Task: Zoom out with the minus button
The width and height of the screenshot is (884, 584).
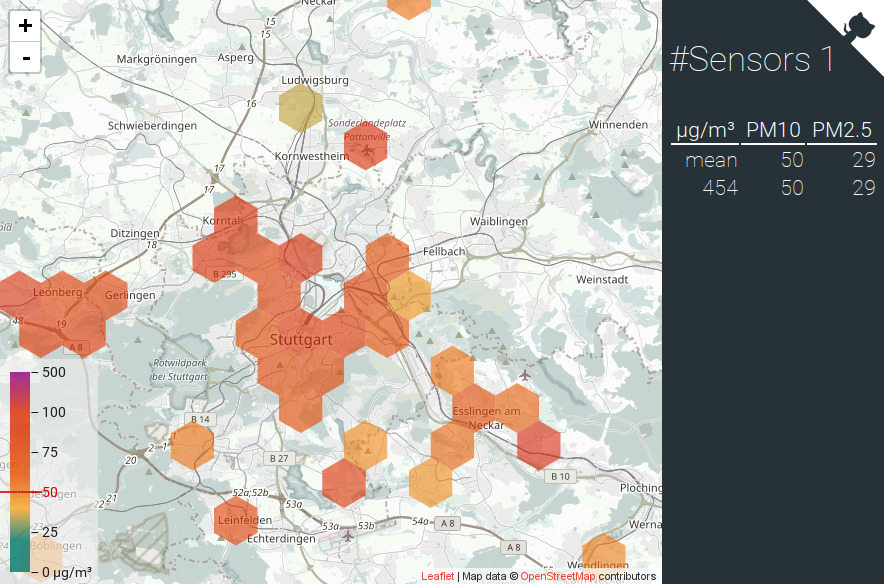Action: (x=25, y=57)
